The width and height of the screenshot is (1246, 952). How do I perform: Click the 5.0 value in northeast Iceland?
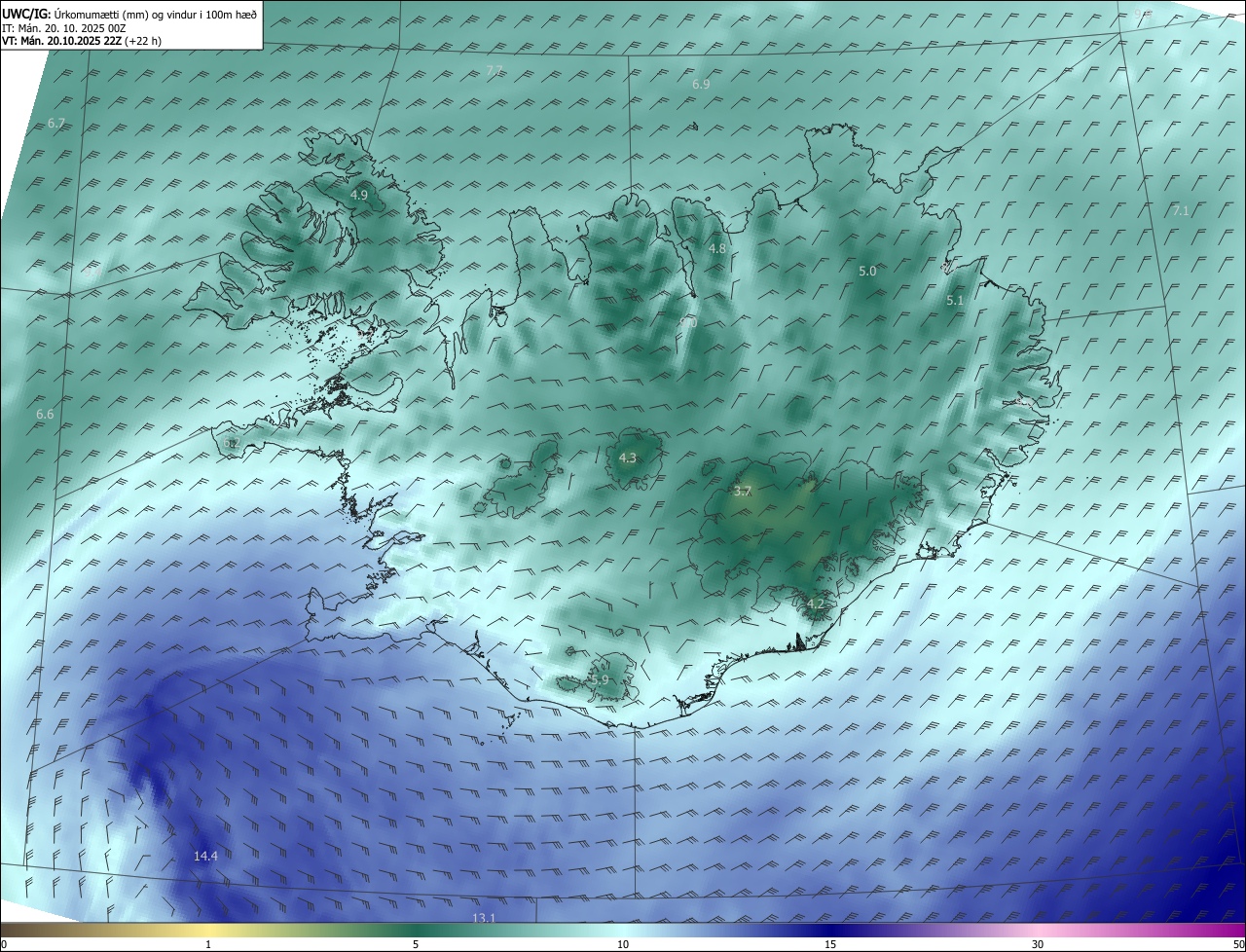pyautogui.click(x=867, y=272)
